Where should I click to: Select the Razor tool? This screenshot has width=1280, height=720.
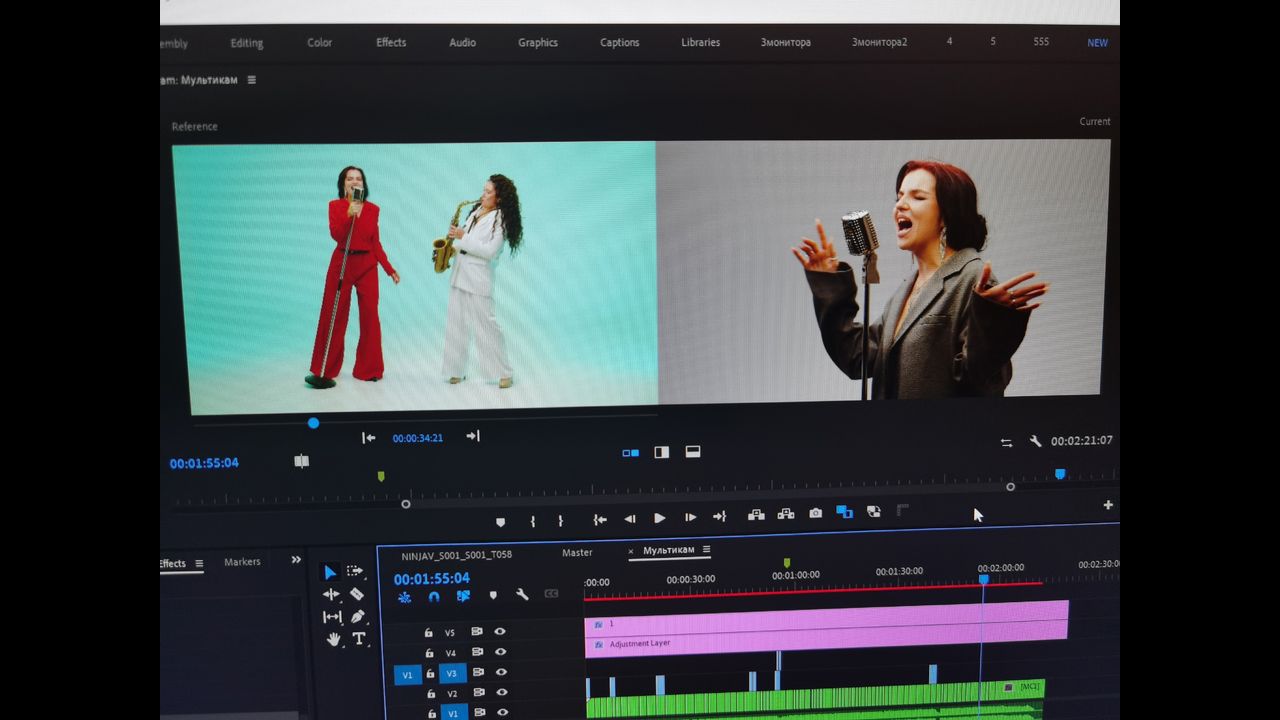(x=357, y=594)
